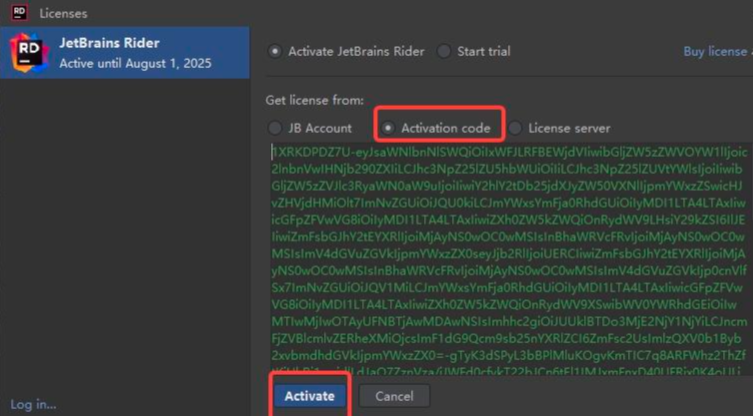This screenshot has height=416, width=753.
Task: Select the 'Activate JetBrains Rider' radio option
Action: (x=275, y=51)
